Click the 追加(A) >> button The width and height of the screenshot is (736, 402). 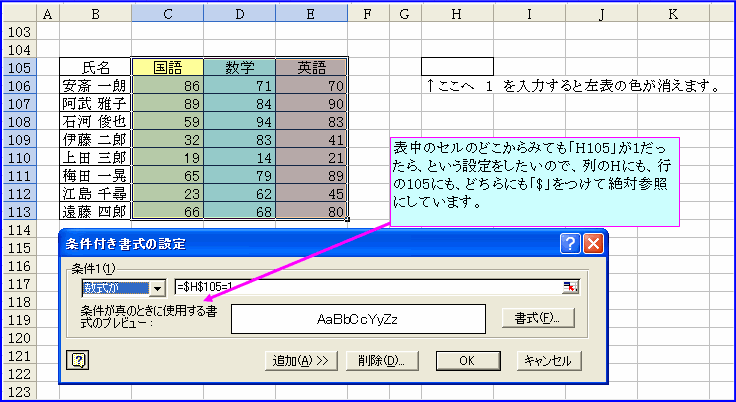click(300, 360)
